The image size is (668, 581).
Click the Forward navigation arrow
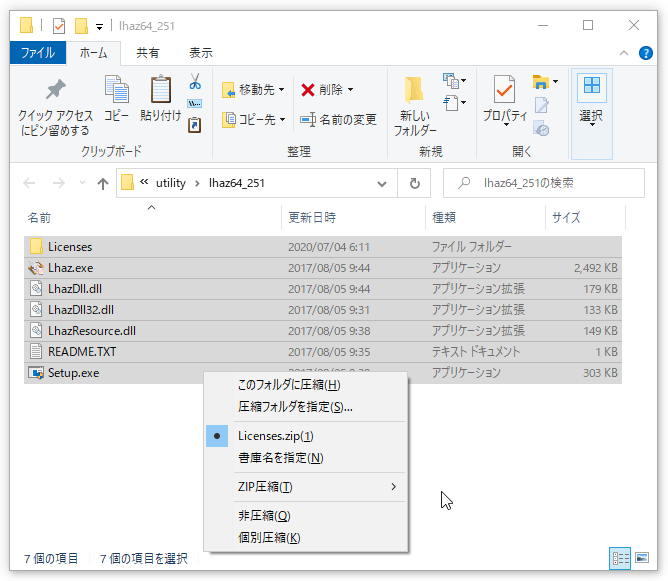(x=58, y=183)
